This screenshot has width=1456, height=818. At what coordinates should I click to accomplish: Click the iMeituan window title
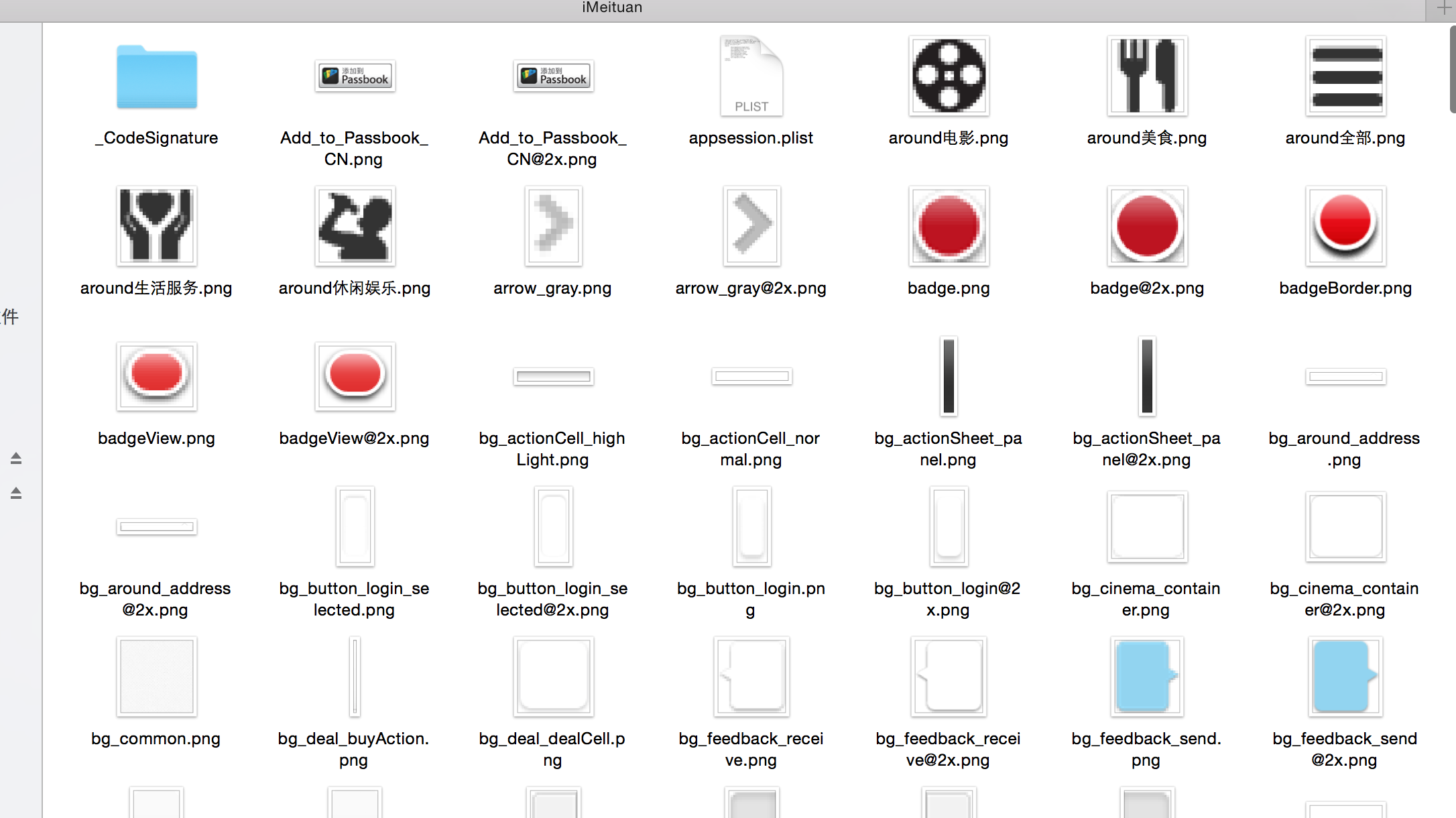click(611, 7)
